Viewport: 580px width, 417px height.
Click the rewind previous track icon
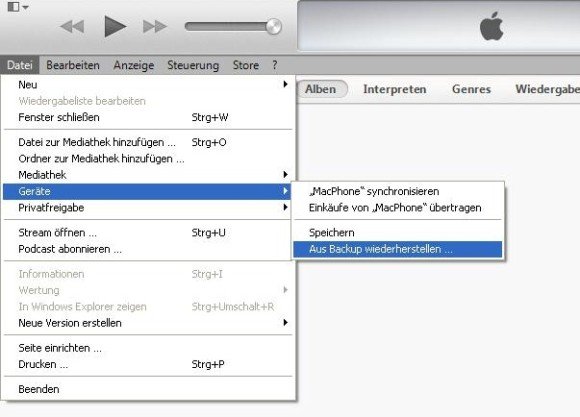(x=72, y=27)
